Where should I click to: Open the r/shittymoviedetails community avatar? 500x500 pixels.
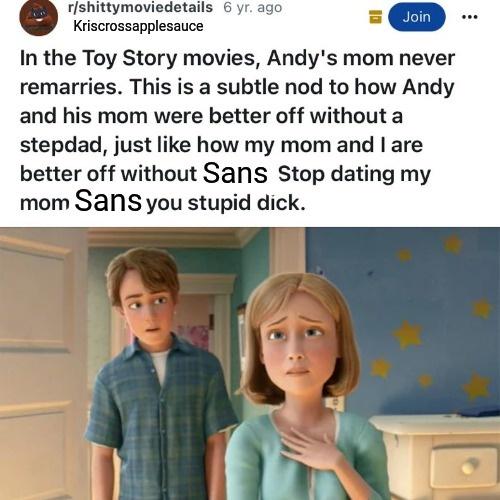pos(39,17)
